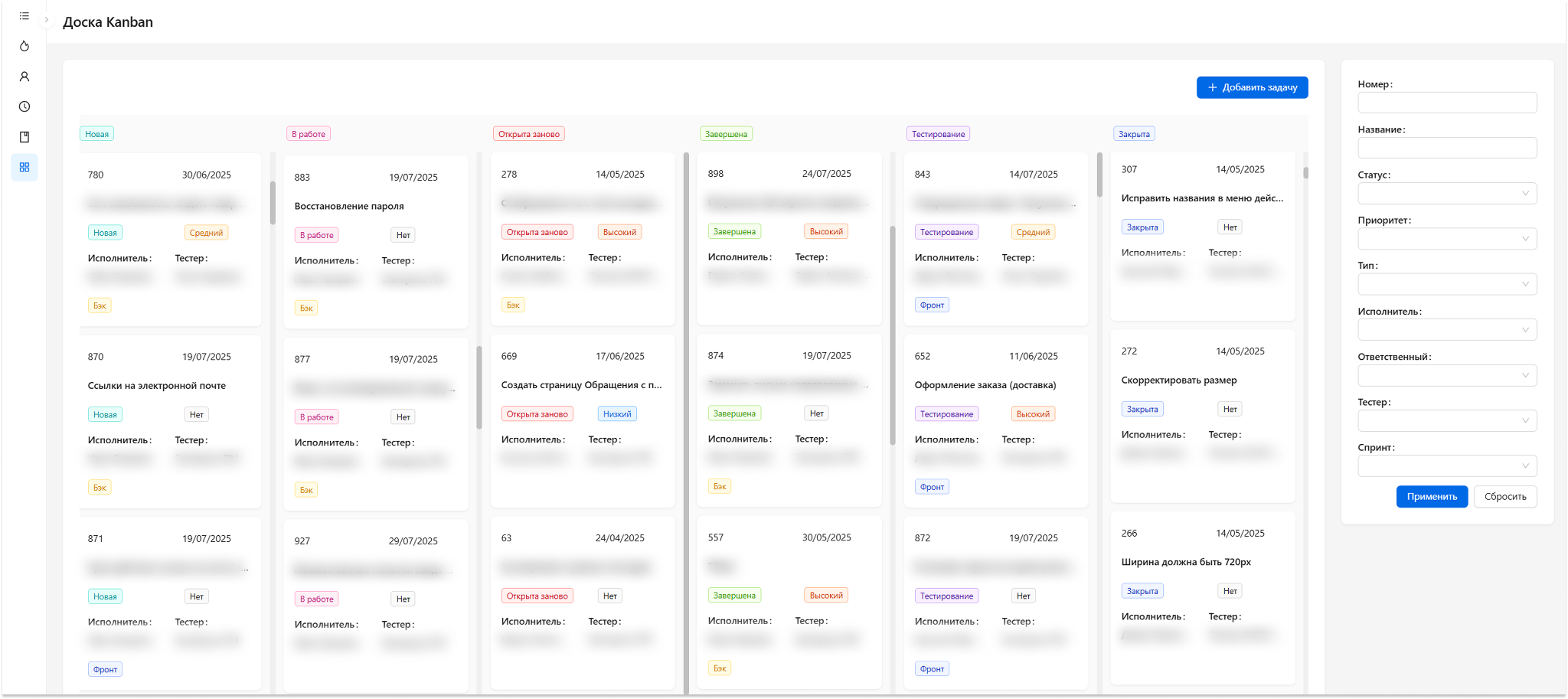Open the Исполнитель filter dropdown
This screenshot has width=1568, height=699.
click(1446, 330)
